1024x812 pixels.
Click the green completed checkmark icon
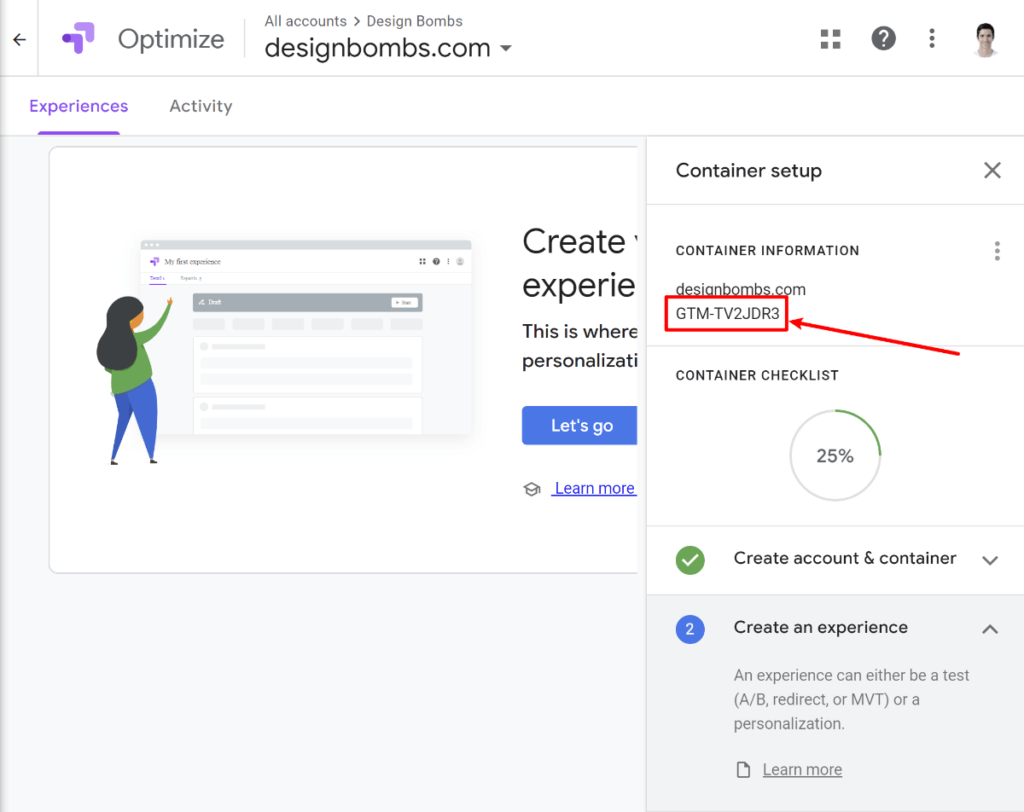click(x=690, y=560)
